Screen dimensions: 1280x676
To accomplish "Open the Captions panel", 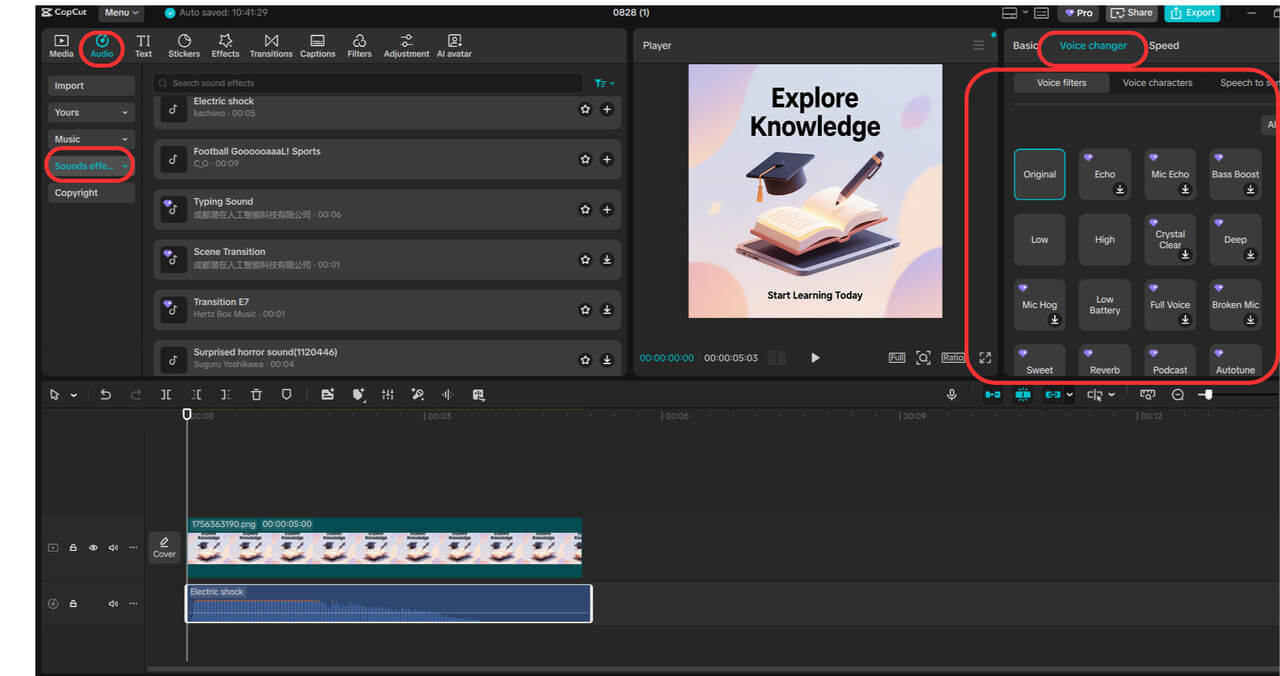I will [x=317, y=44].
